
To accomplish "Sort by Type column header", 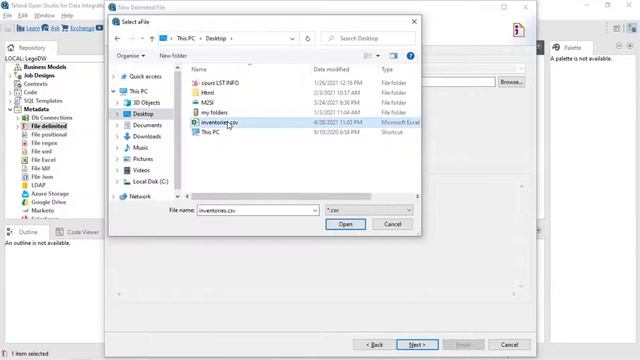I will coord(387,69).
